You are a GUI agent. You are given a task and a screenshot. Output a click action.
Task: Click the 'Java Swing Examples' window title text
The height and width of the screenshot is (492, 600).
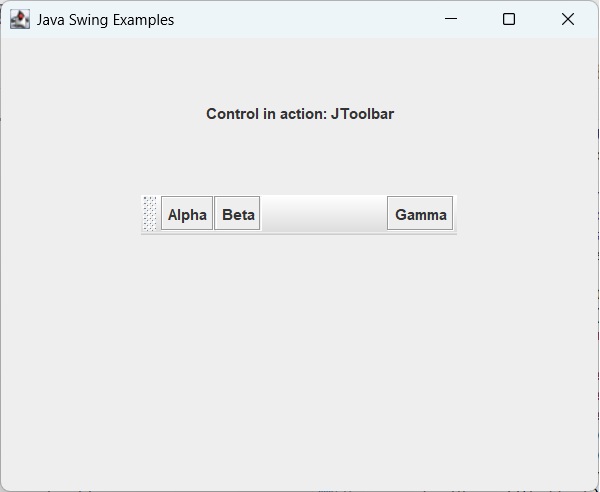pos(105,20)
